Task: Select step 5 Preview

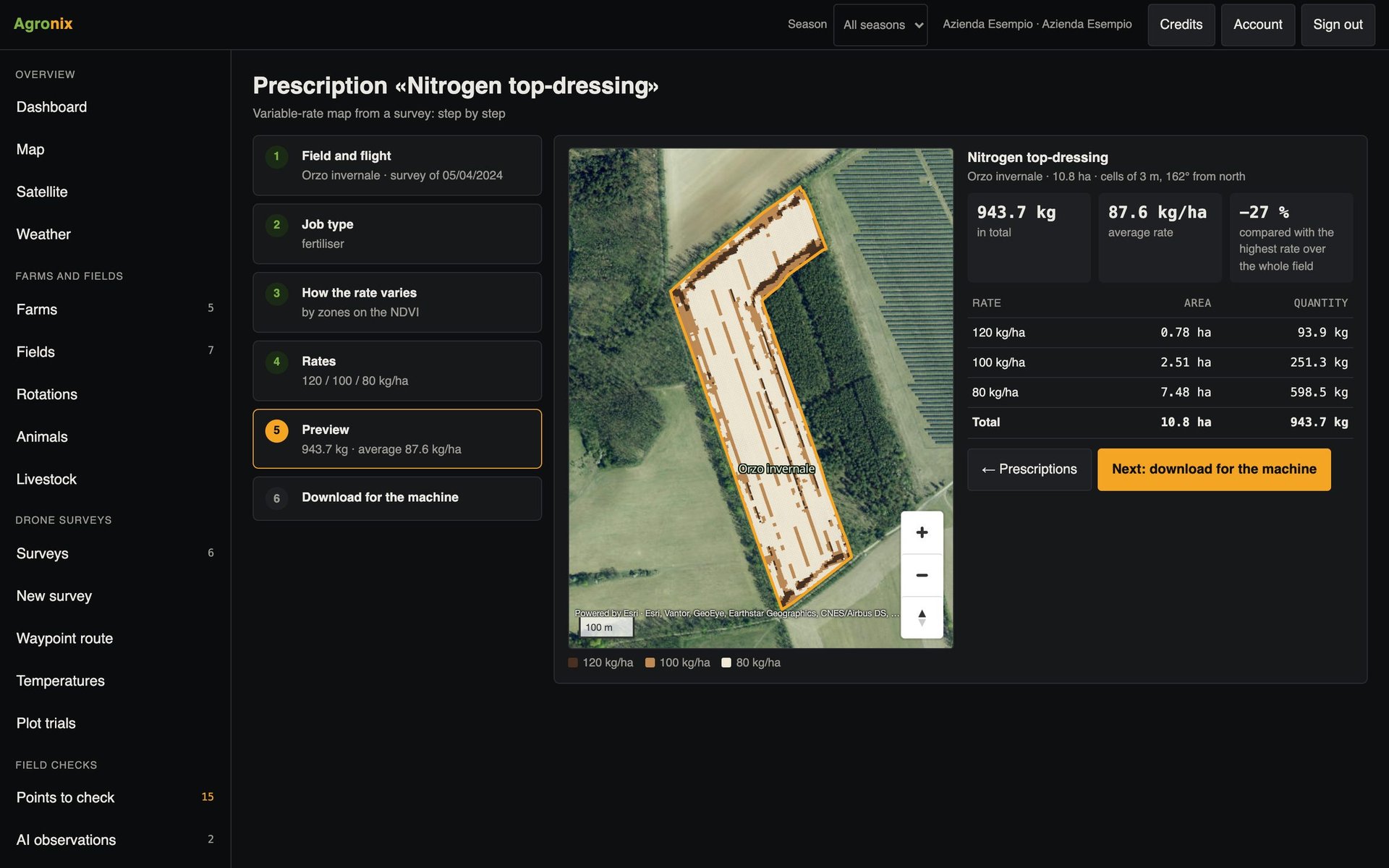Action: coord(397,439)
